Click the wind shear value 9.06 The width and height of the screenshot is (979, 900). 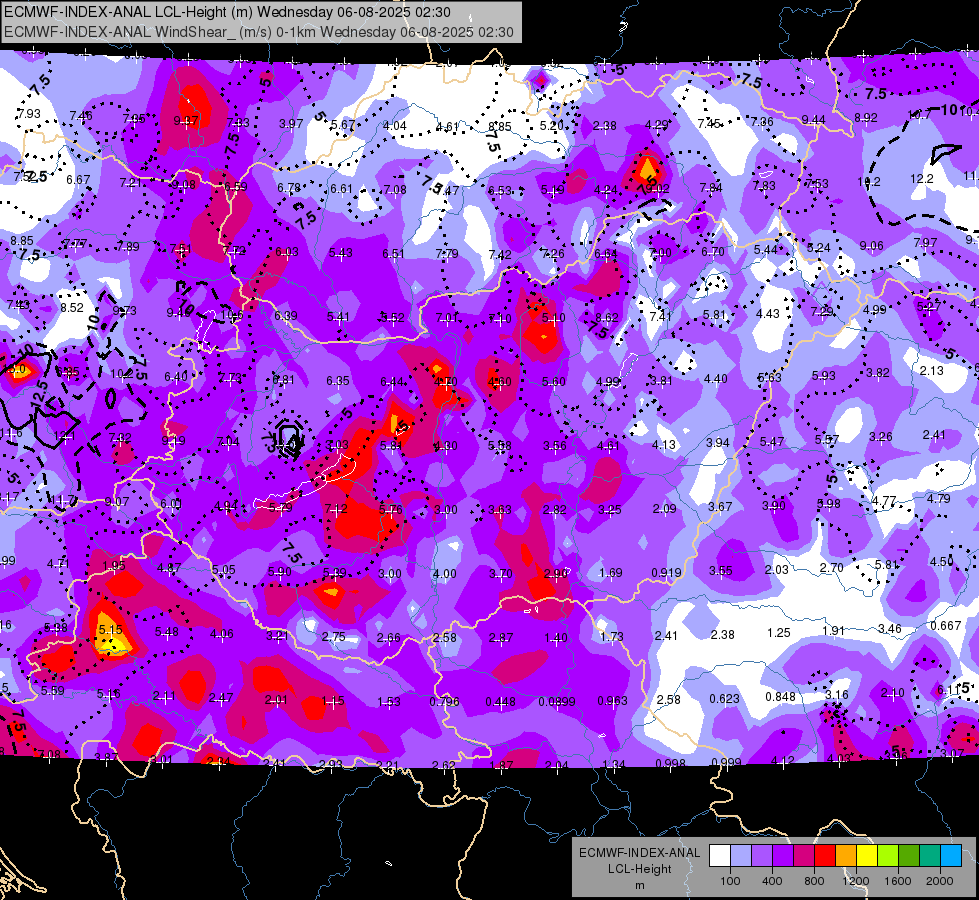(871, 246)
